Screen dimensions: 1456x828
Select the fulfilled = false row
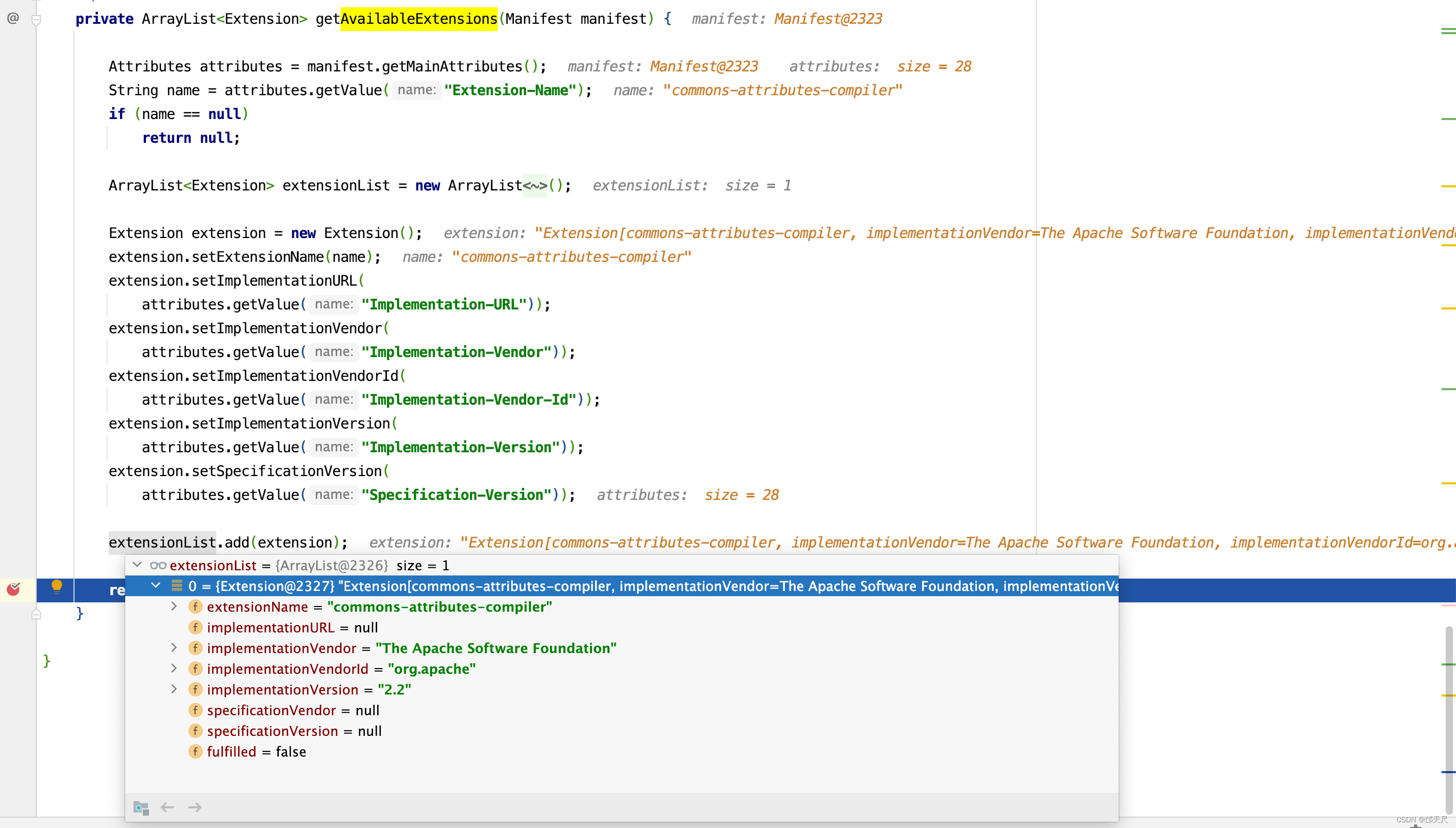point(622,751)
